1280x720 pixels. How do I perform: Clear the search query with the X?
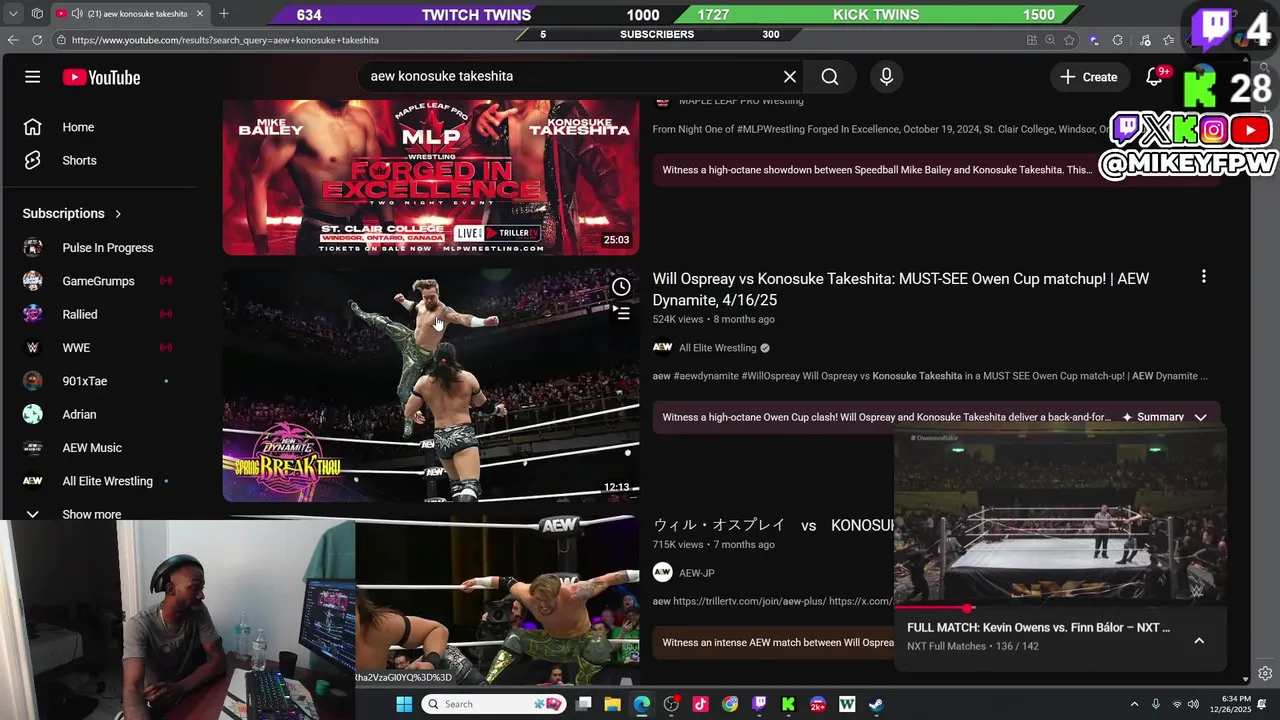click(x=790, y=77)
